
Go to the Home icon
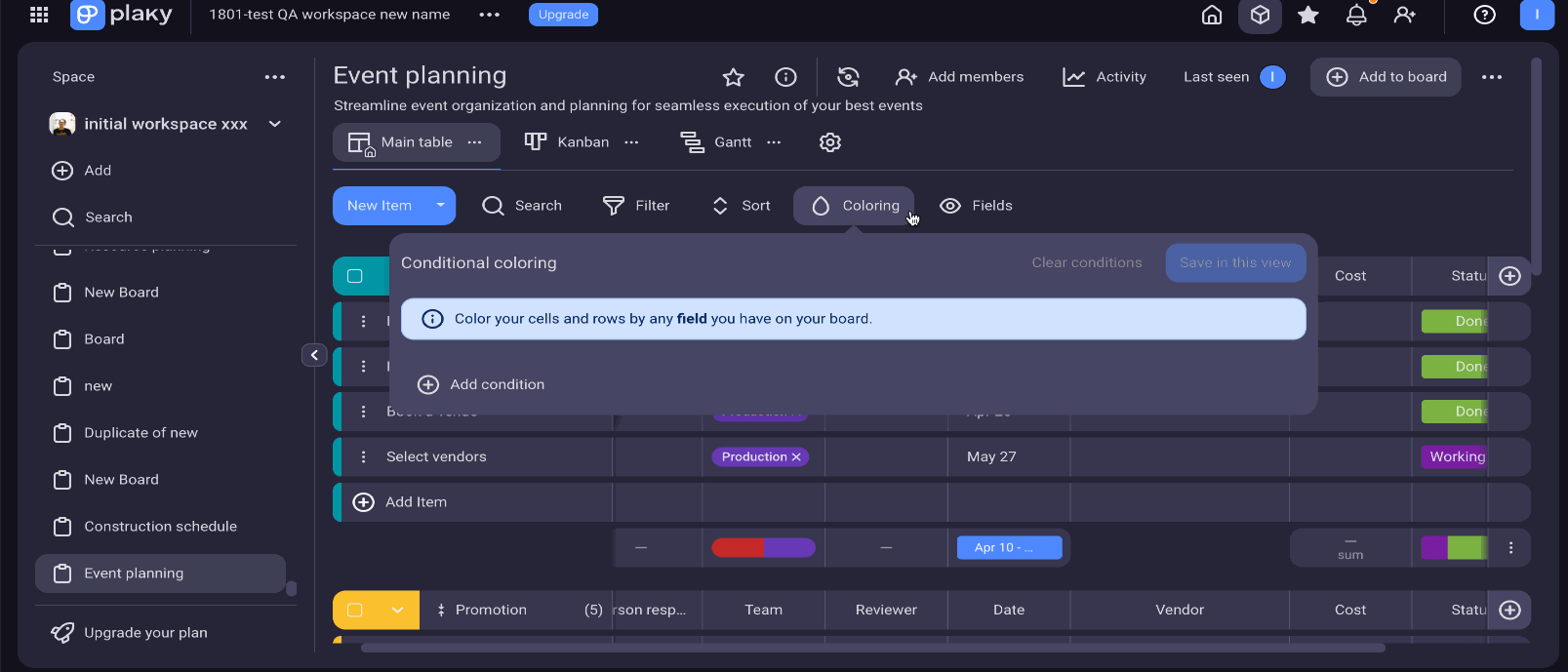1212,15
